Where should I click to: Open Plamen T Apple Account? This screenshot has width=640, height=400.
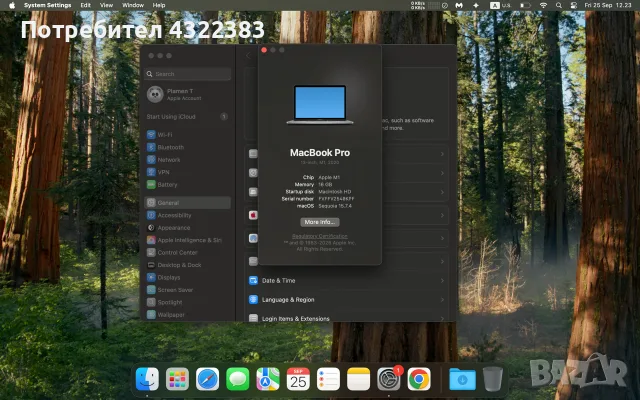(x=187, y=94)
